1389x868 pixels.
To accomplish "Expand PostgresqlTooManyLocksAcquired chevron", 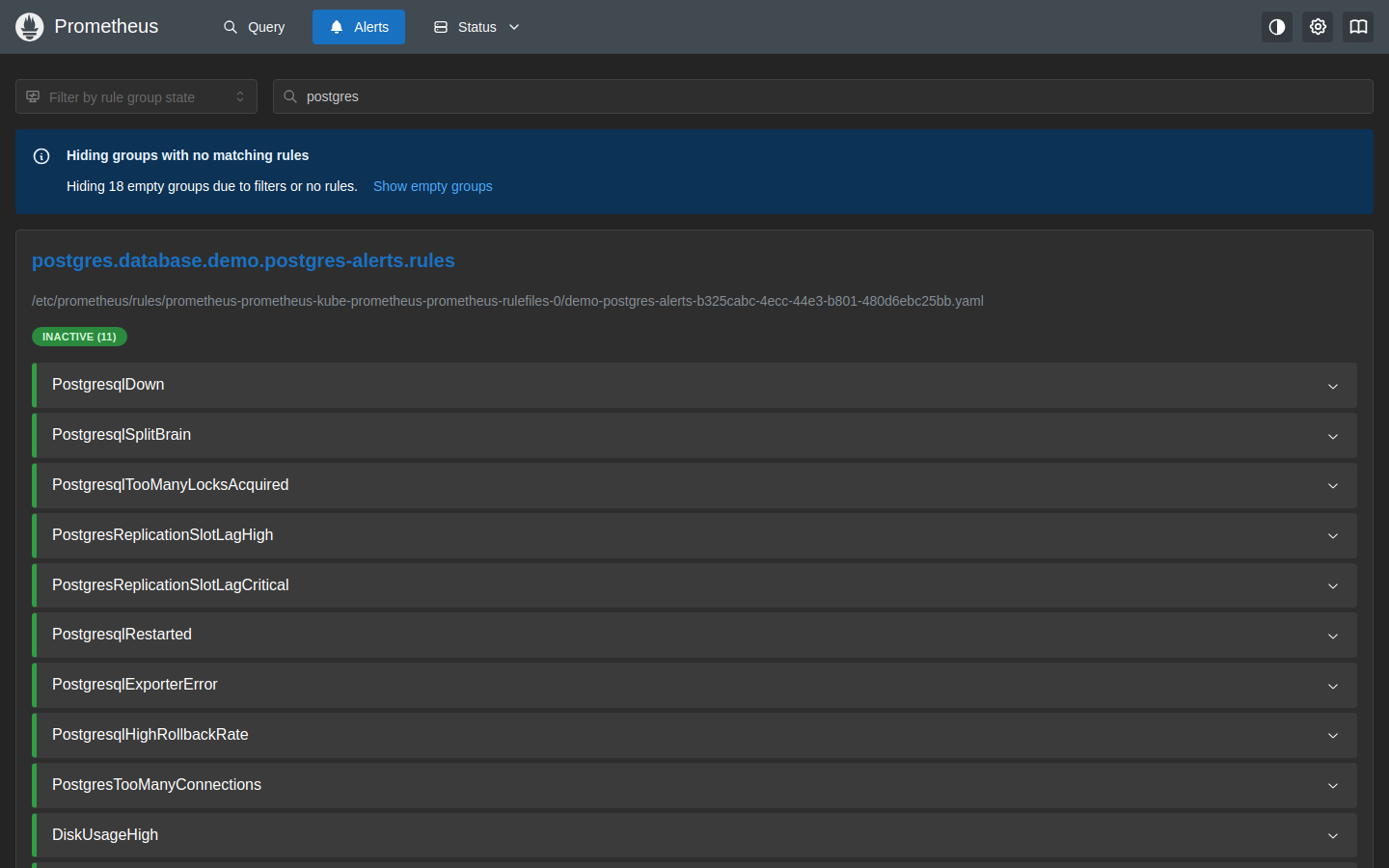I will coord(1333,486).
